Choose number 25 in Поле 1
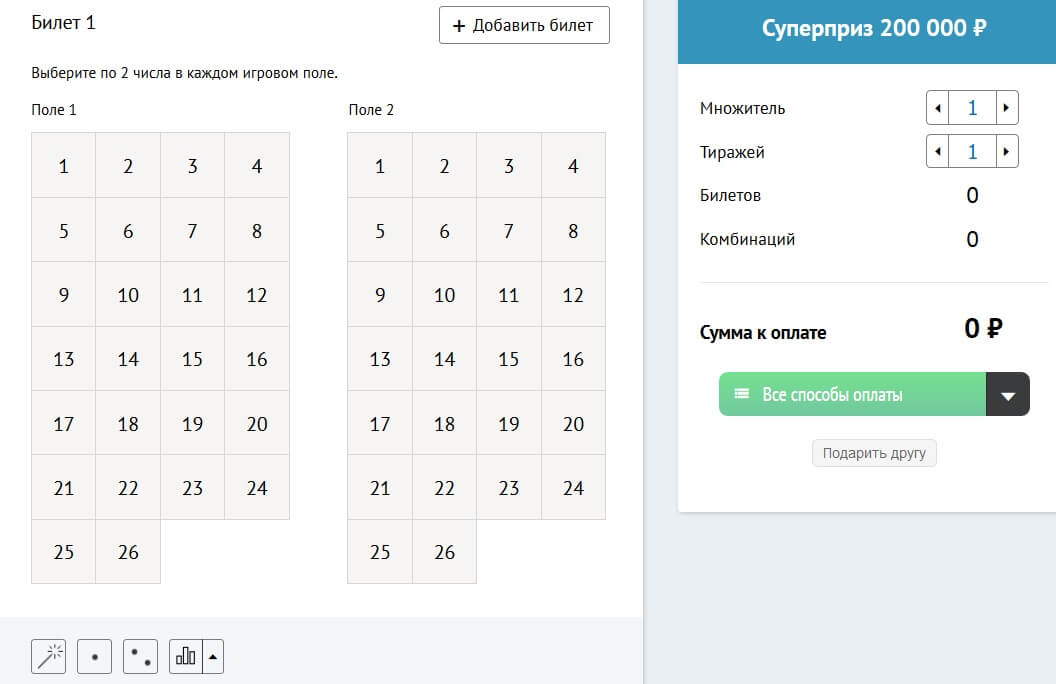The image size is (1056, 684). [x=63, y=551]
